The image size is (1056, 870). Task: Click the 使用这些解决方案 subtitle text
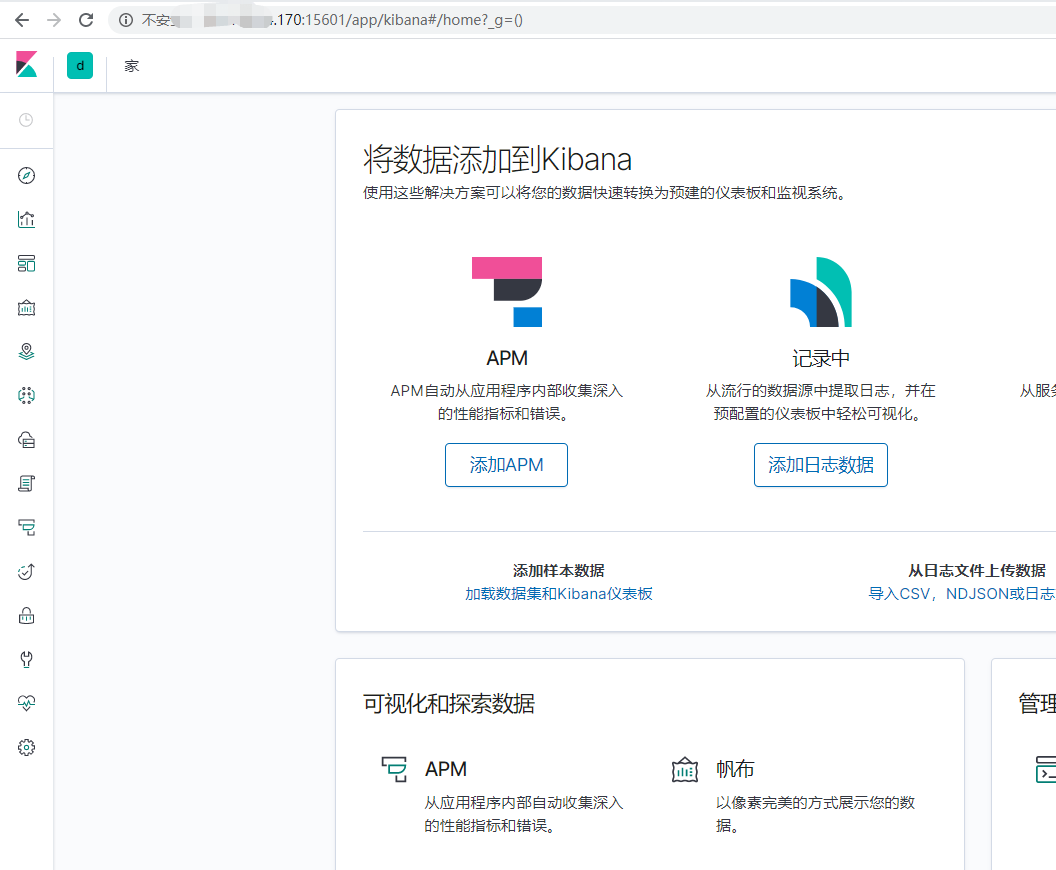[605, 193]
